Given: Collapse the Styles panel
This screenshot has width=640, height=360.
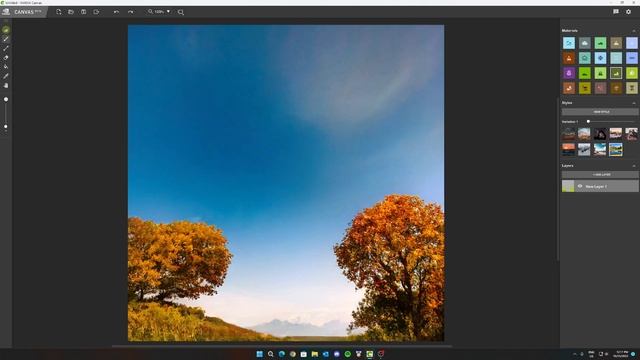Looking at the screenshot, I should tap(634, 103).
